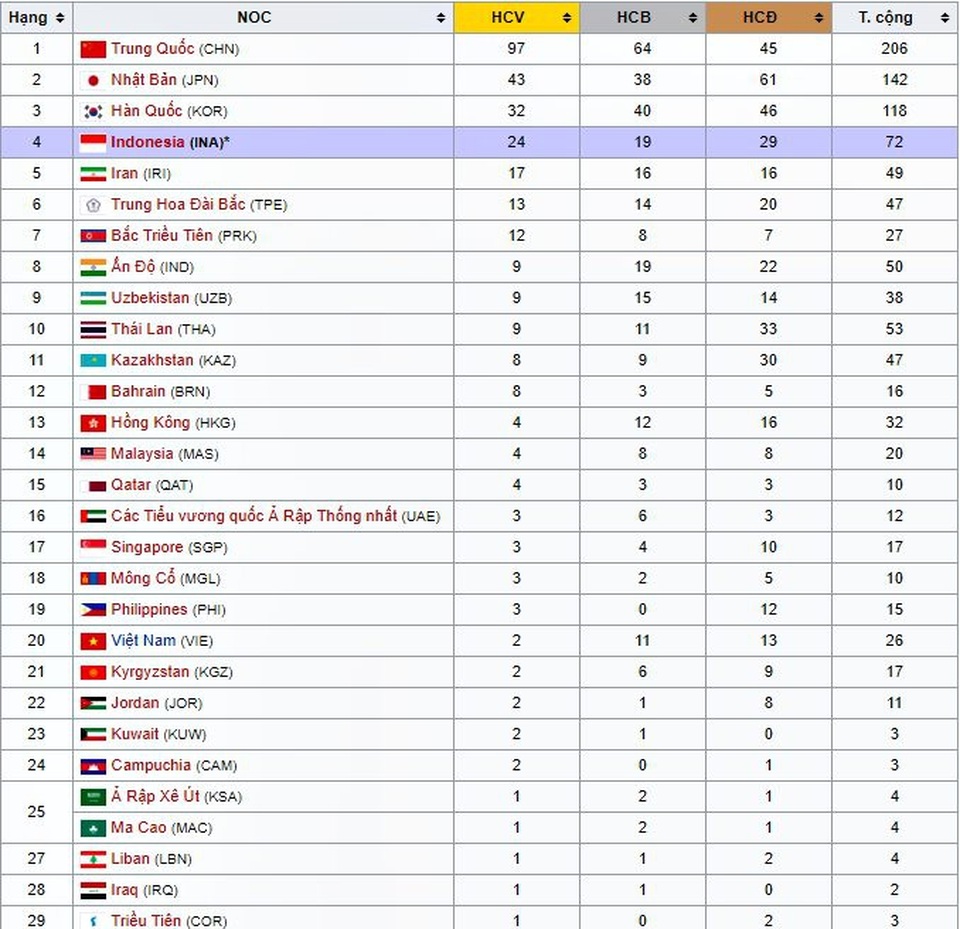
Task: Click the Iraq flag icon
Action: 93,891
